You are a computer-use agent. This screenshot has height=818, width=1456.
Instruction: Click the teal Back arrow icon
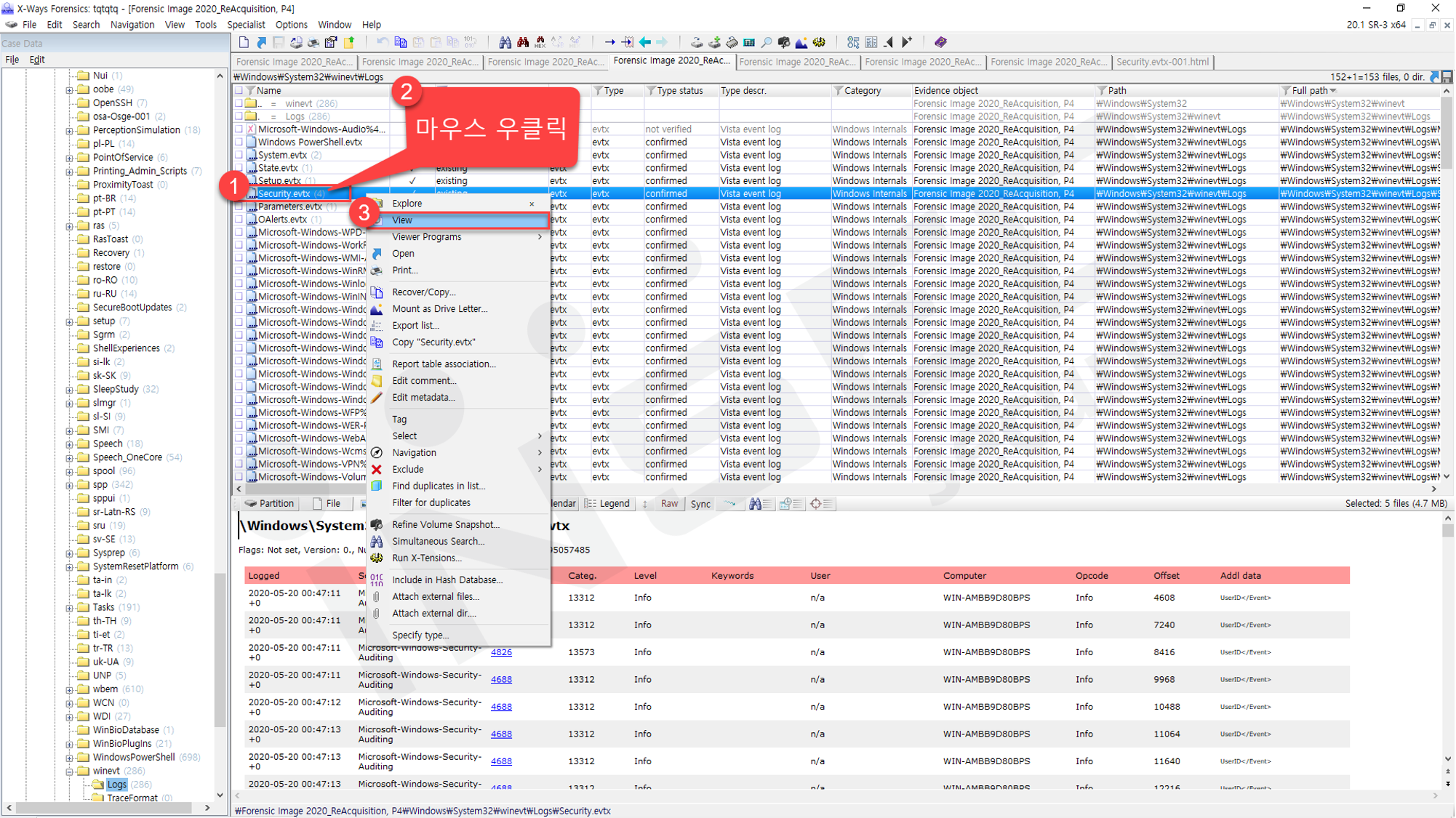tap(644, 42)
